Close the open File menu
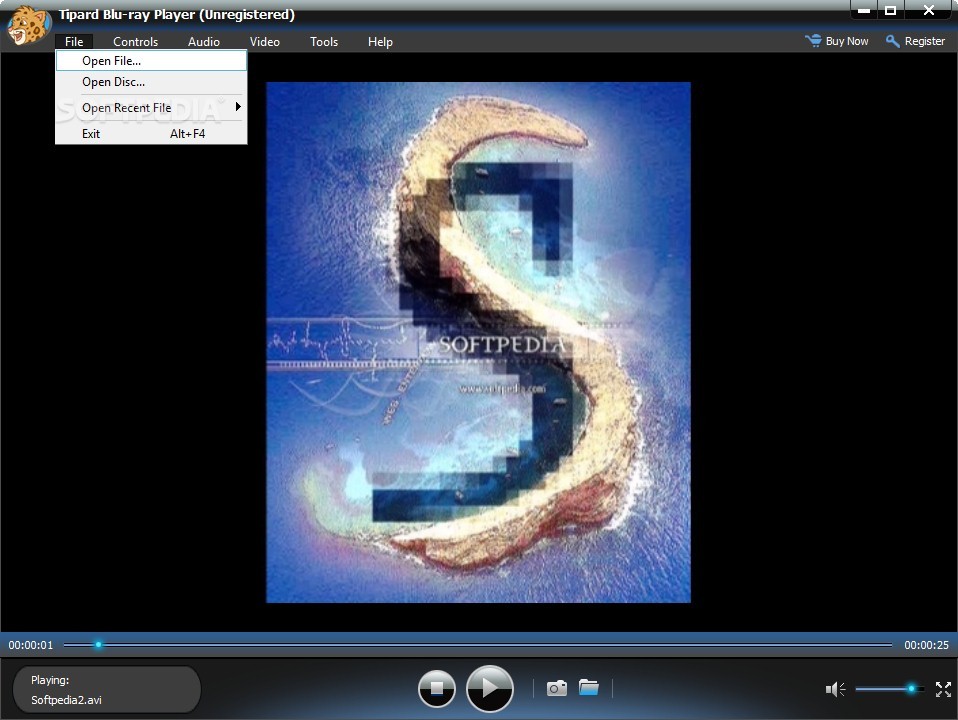Image resolution: width=958 pixels, height=720 pixels. click(x=74, y=42)
